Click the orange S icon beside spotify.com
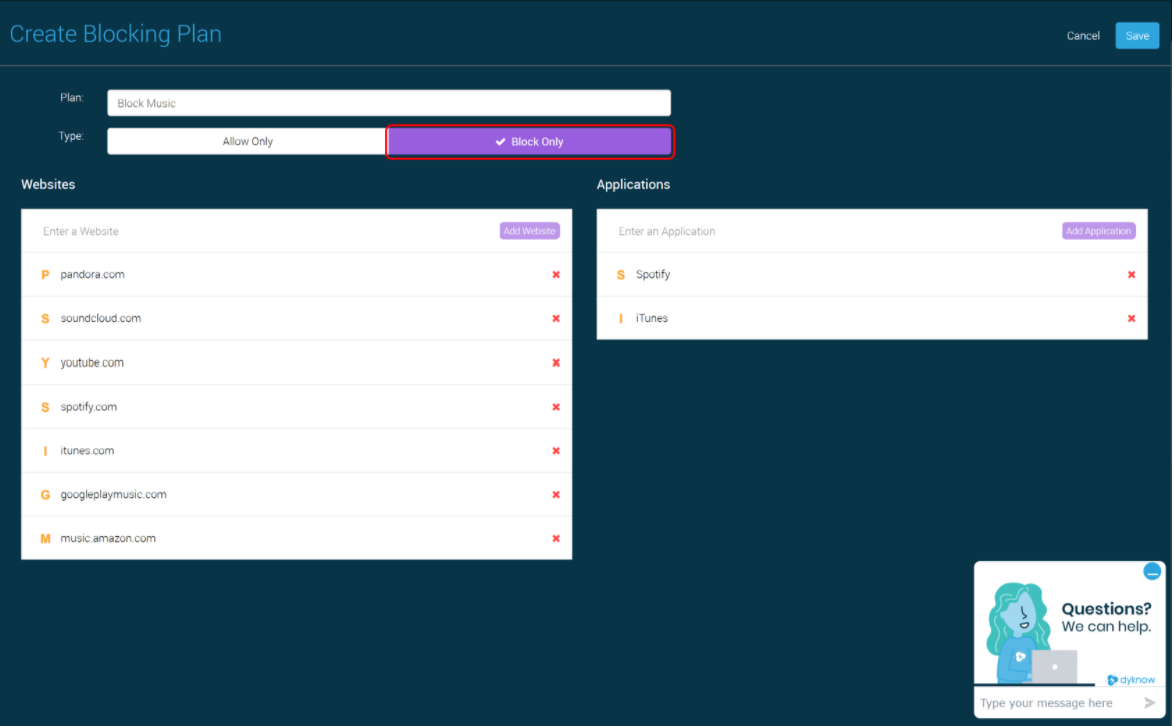Screen dimensions: 1174x726 click(x=45, y=407)
